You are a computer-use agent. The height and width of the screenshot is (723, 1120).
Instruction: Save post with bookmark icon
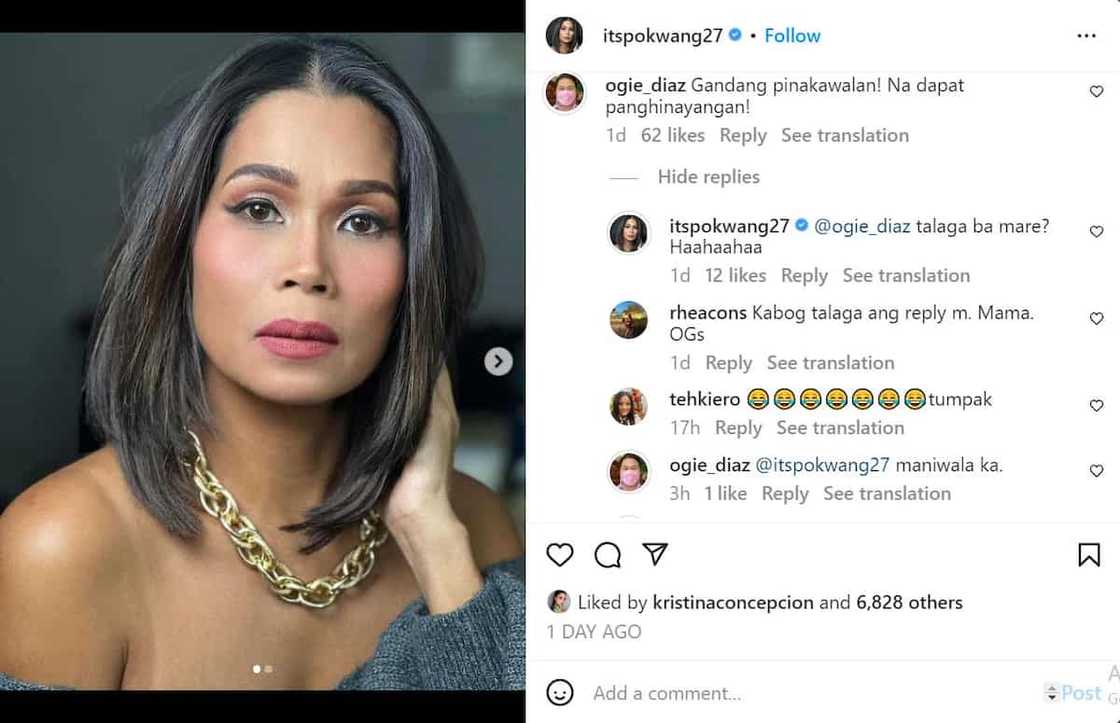[x=1089, y=555]
